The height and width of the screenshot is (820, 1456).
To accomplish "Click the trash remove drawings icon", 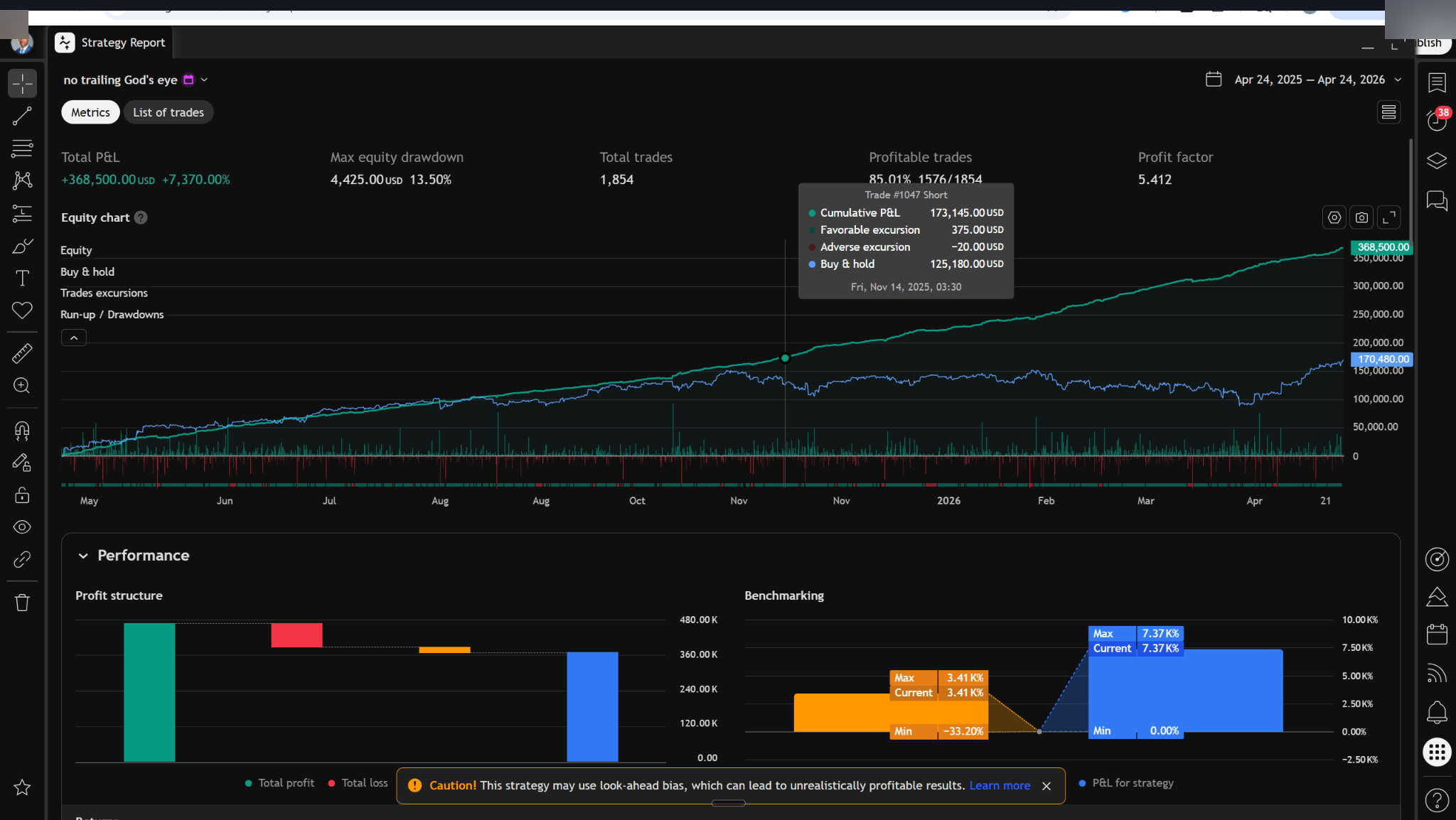I will click(22, 603).
